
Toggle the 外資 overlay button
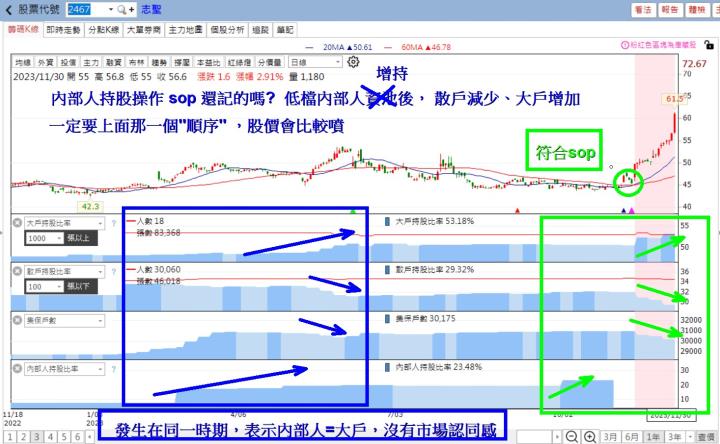click(x=45, y=62)
